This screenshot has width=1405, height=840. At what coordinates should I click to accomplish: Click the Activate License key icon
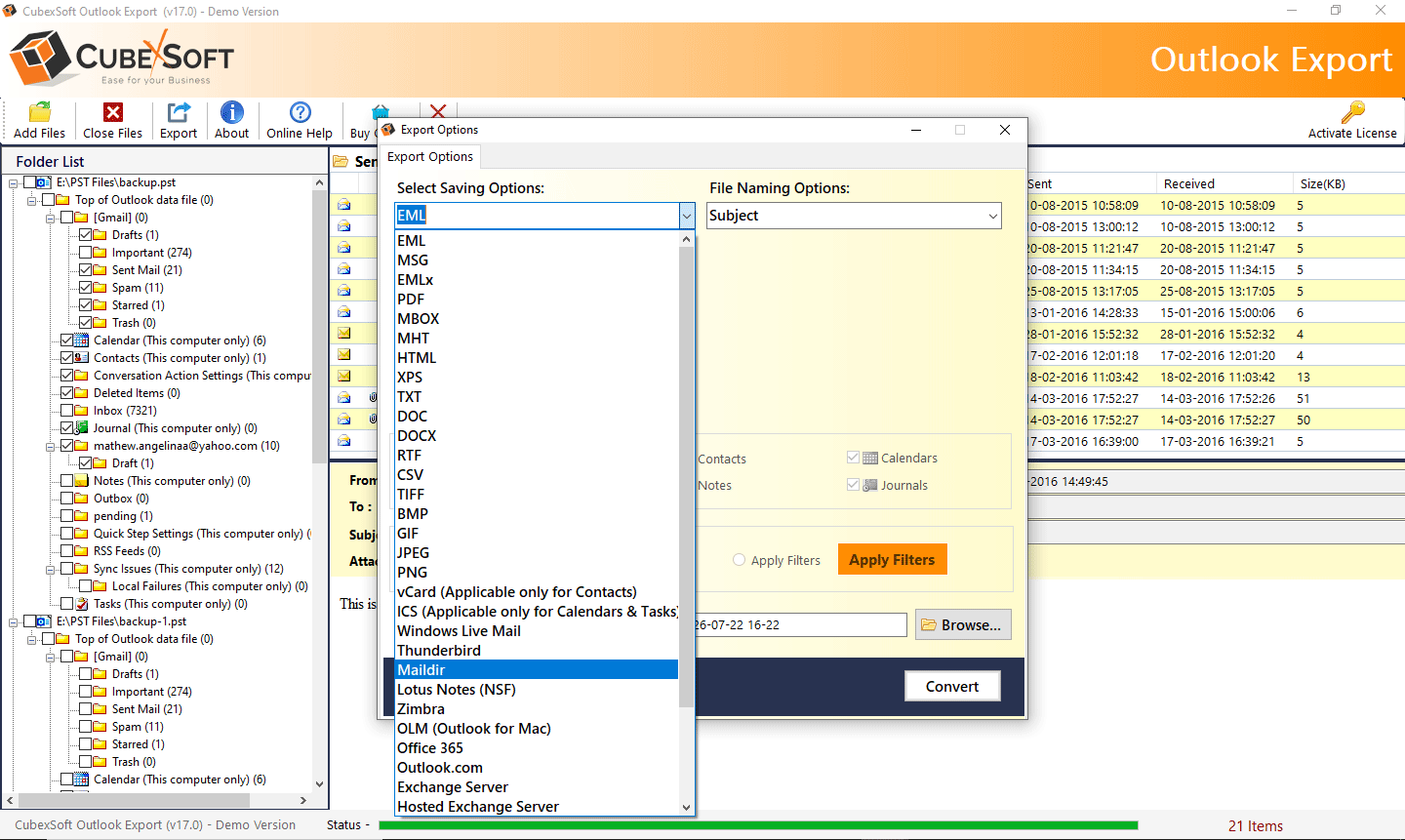pos(1352,112)
